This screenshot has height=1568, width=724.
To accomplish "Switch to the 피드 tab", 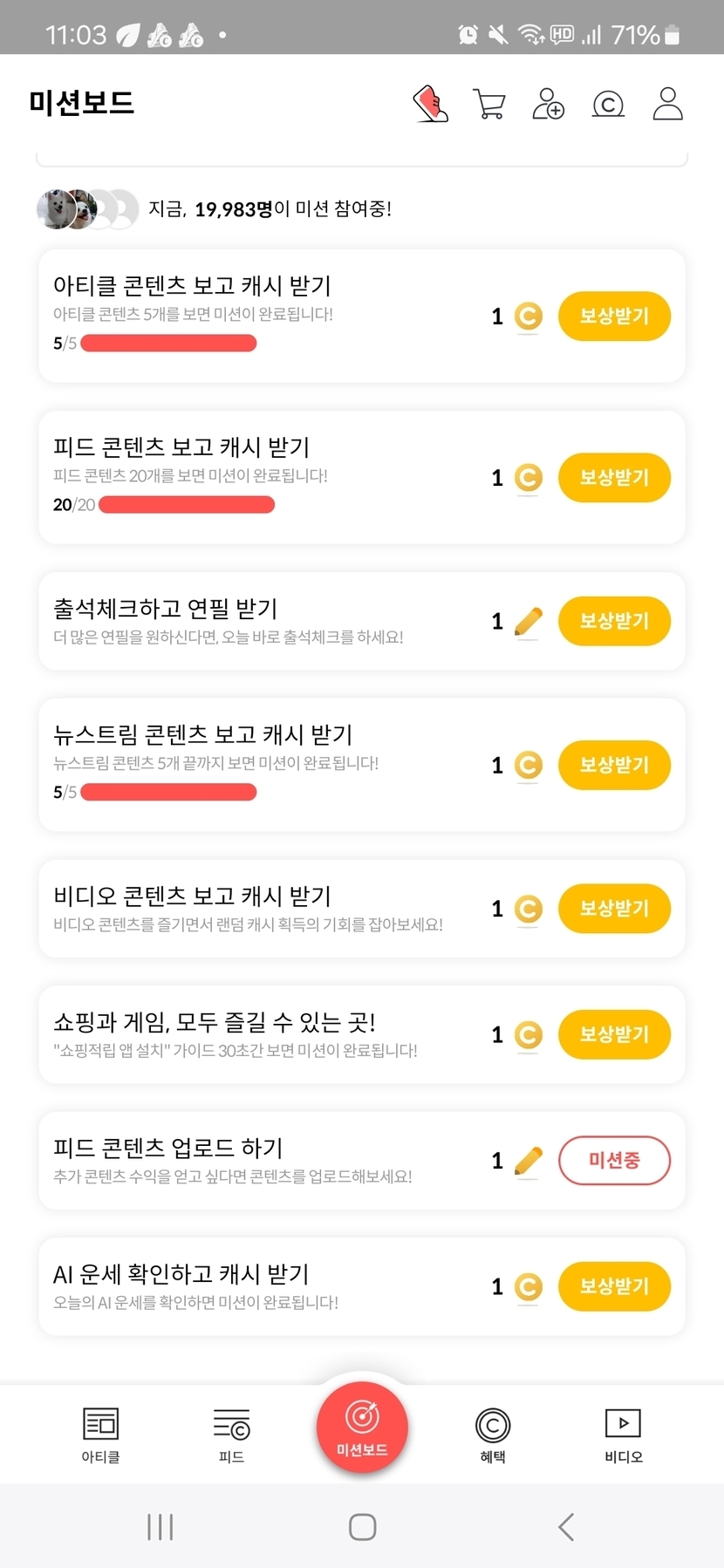I will [x=231, y=1435].
